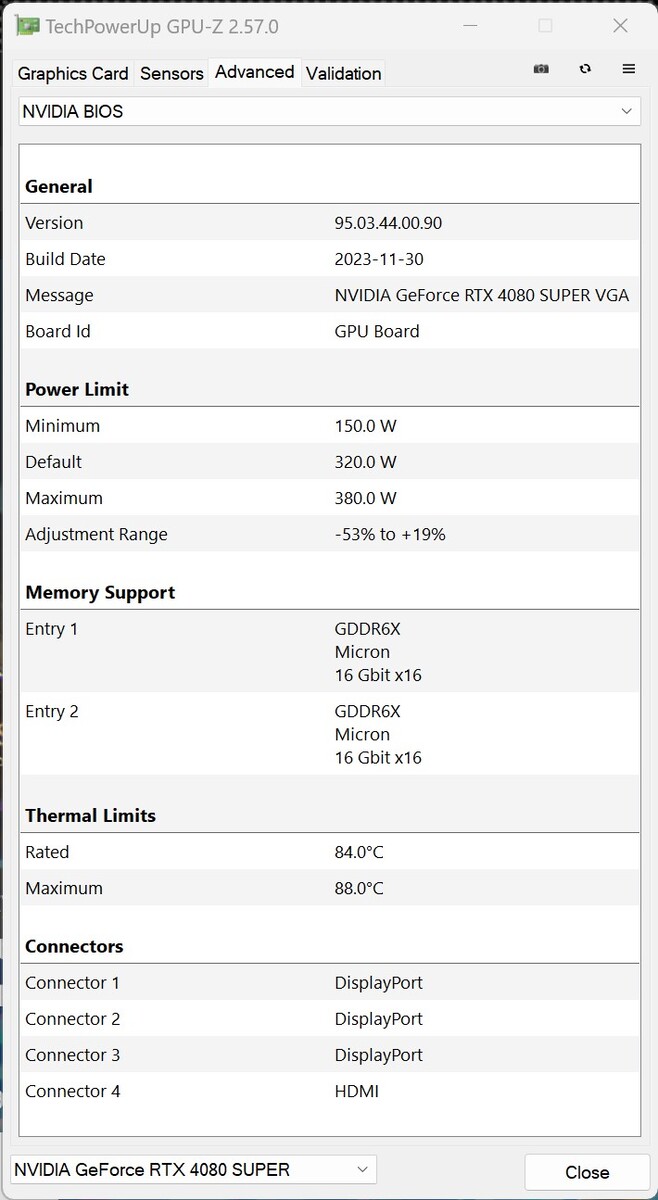Expand the NVIDIA BIOS dropdown

[329, 111]
